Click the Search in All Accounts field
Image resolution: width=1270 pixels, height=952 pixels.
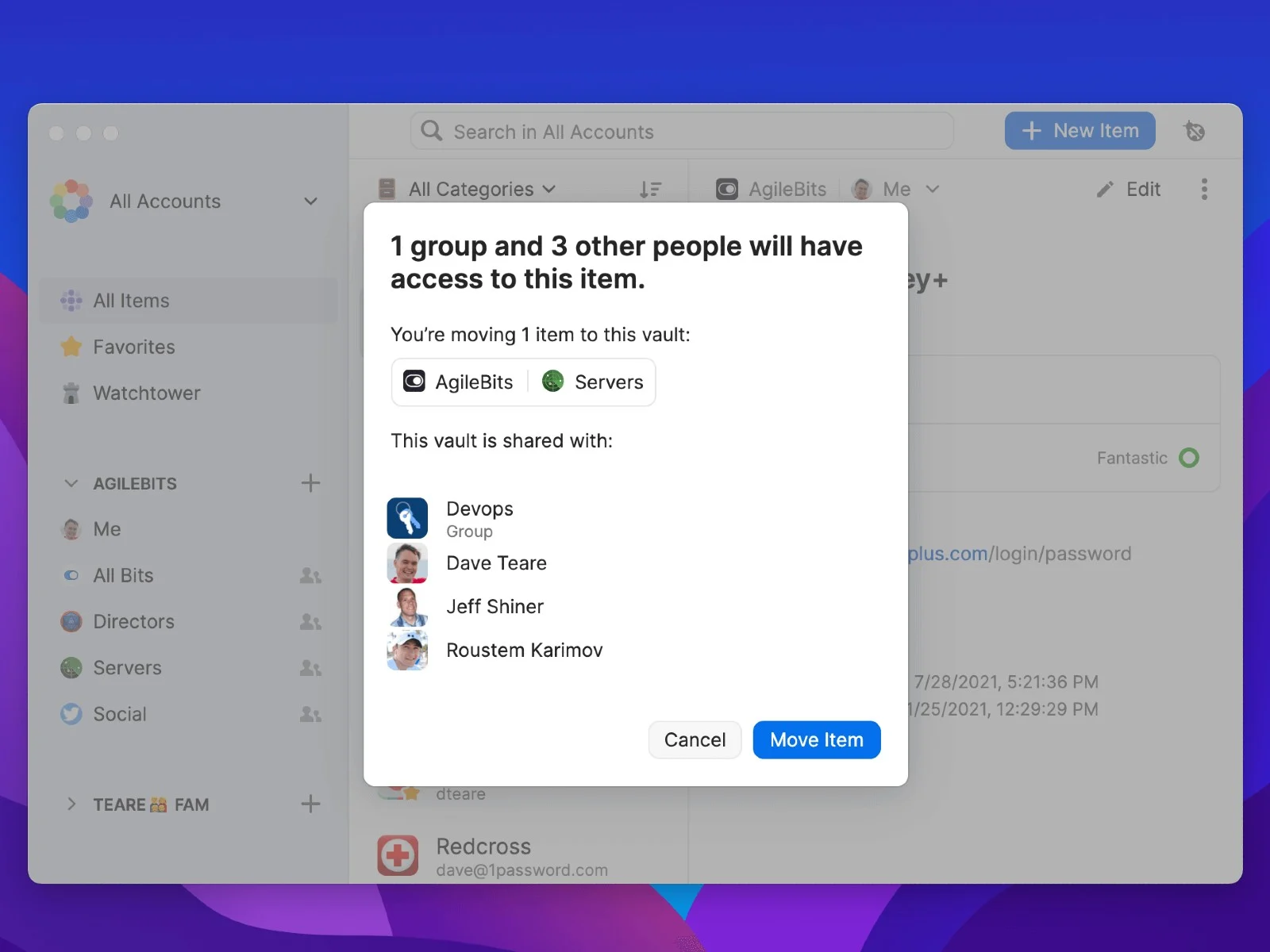pyautogui.click(x=681, y=132)
